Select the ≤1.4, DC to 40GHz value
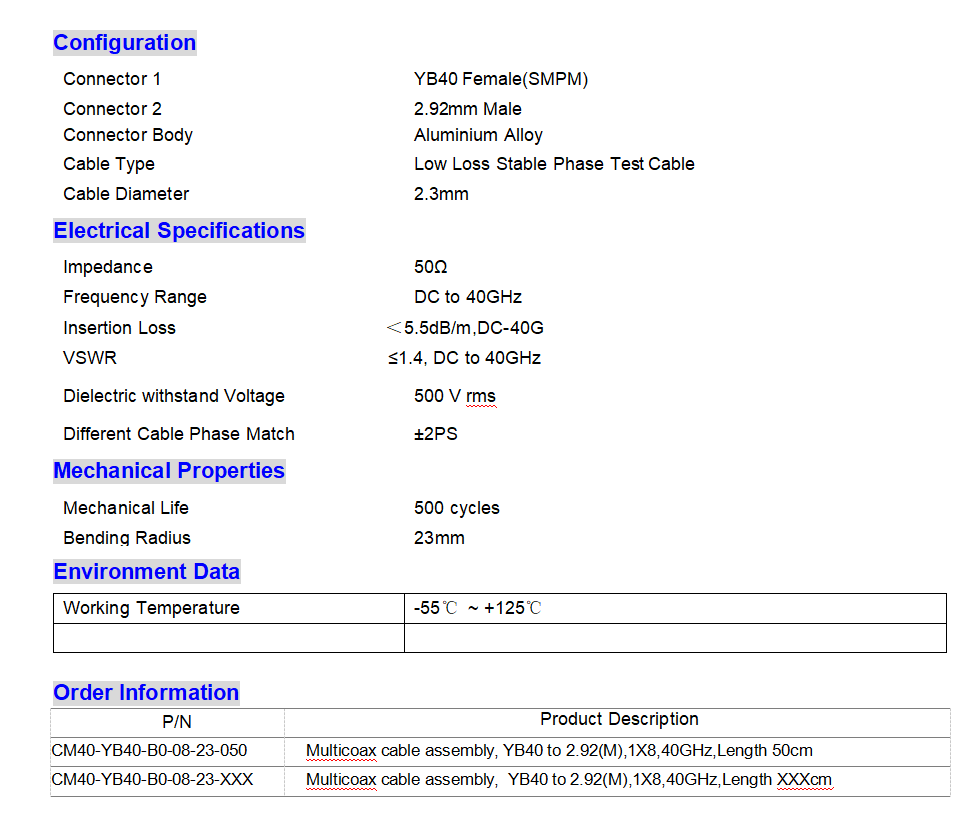This screenshot has height=825, width=979. [465, 358]
